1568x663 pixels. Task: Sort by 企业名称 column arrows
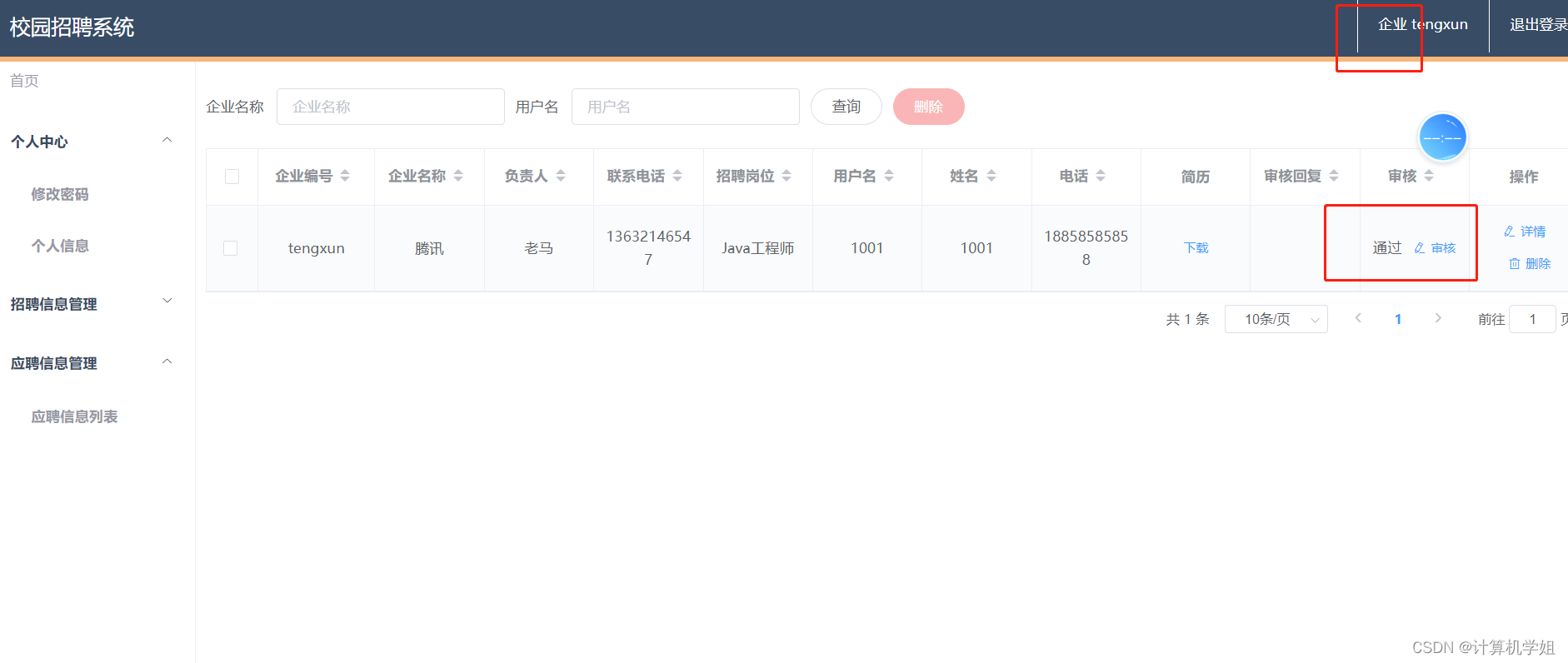point(458,176)
